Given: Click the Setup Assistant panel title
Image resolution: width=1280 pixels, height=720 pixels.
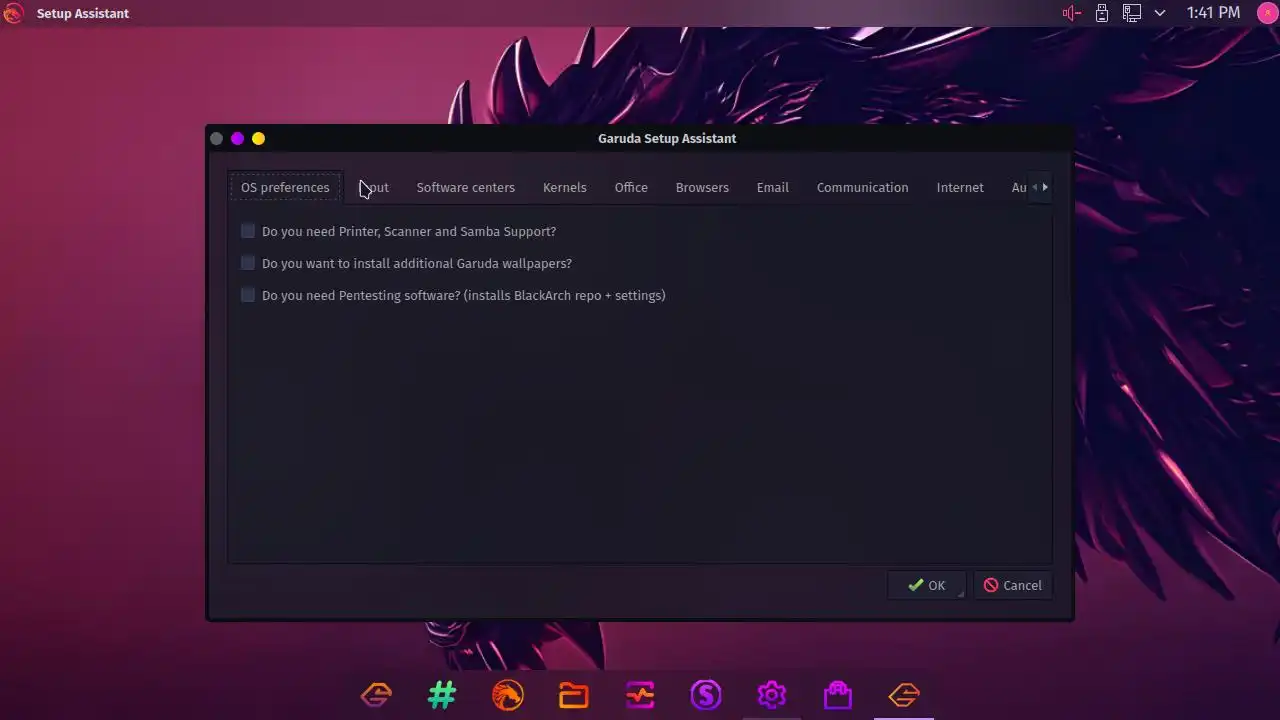Looking at the screenshot, I should (83, 13).
